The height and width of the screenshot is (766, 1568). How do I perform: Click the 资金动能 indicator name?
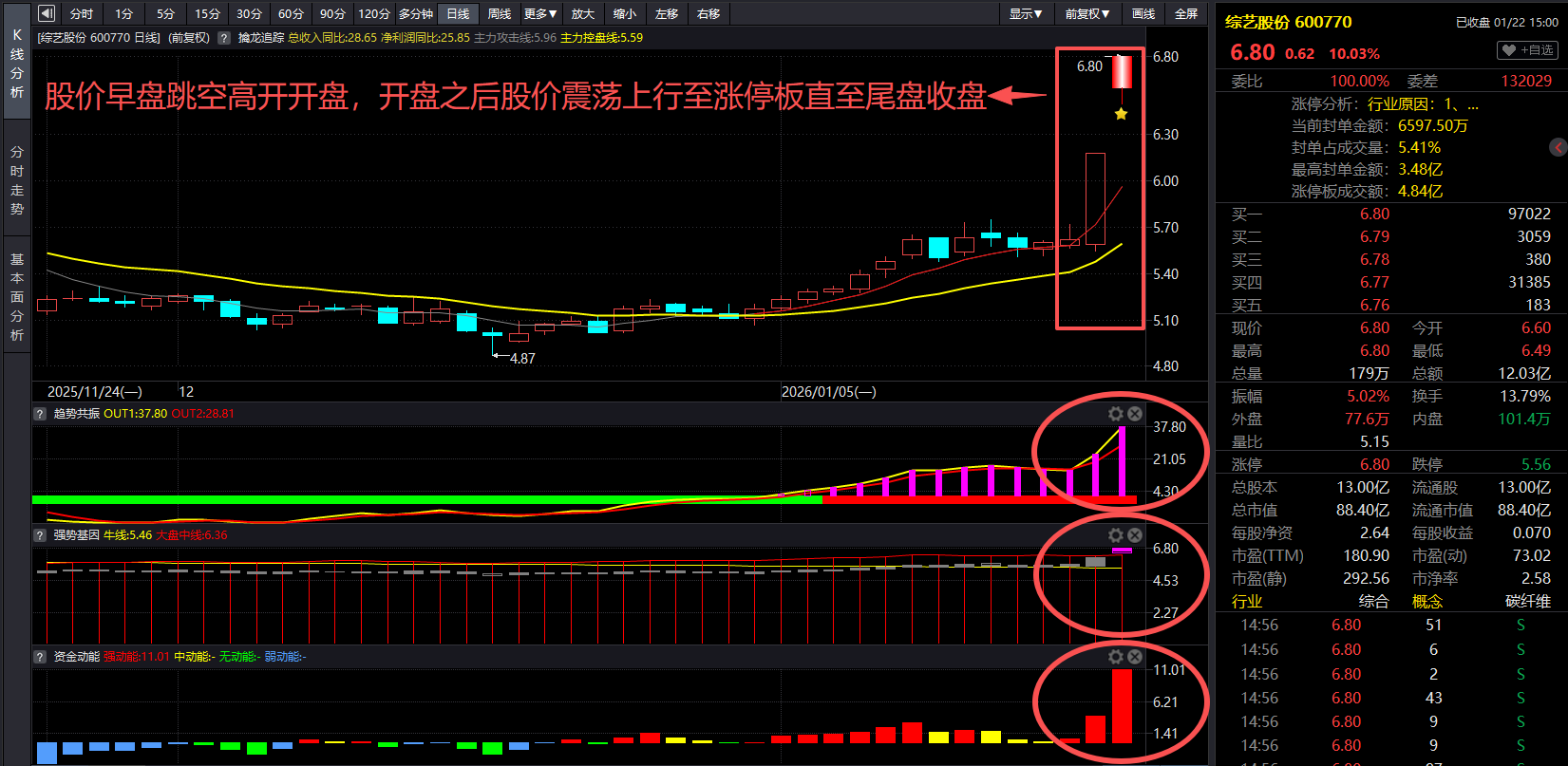pos(76,657)
